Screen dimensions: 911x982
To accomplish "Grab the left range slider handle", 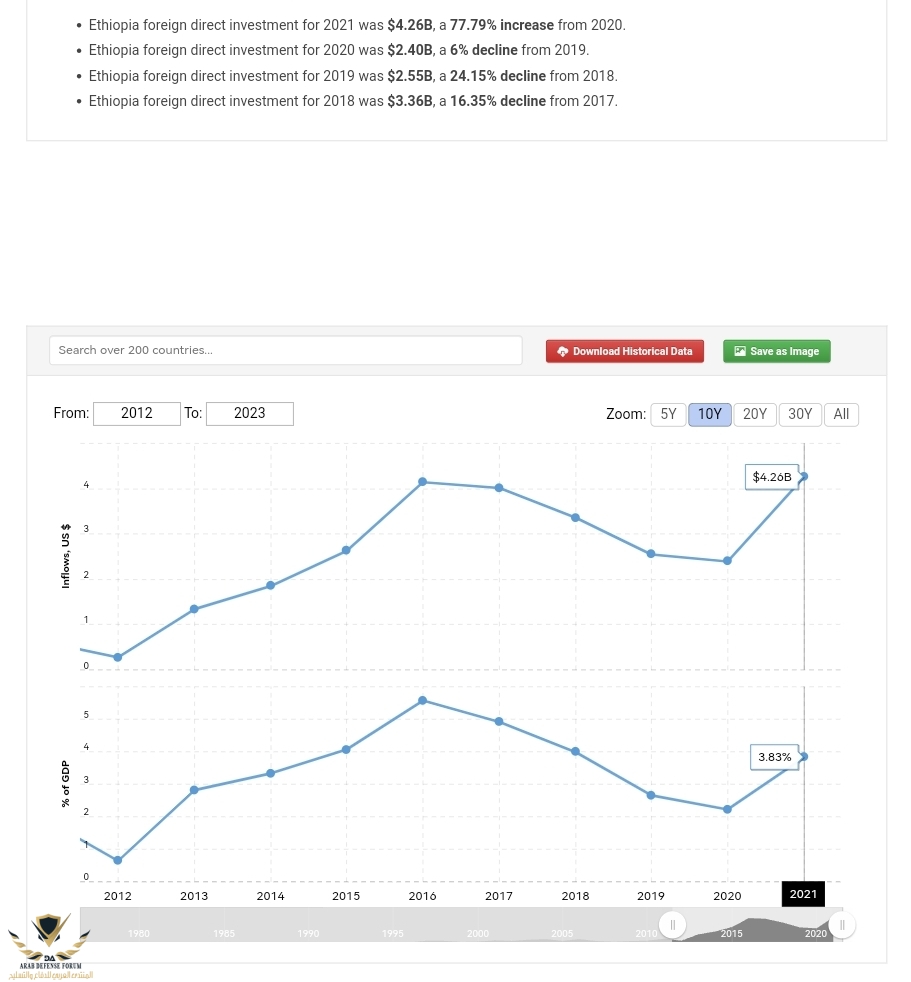I will pos(673,925).
